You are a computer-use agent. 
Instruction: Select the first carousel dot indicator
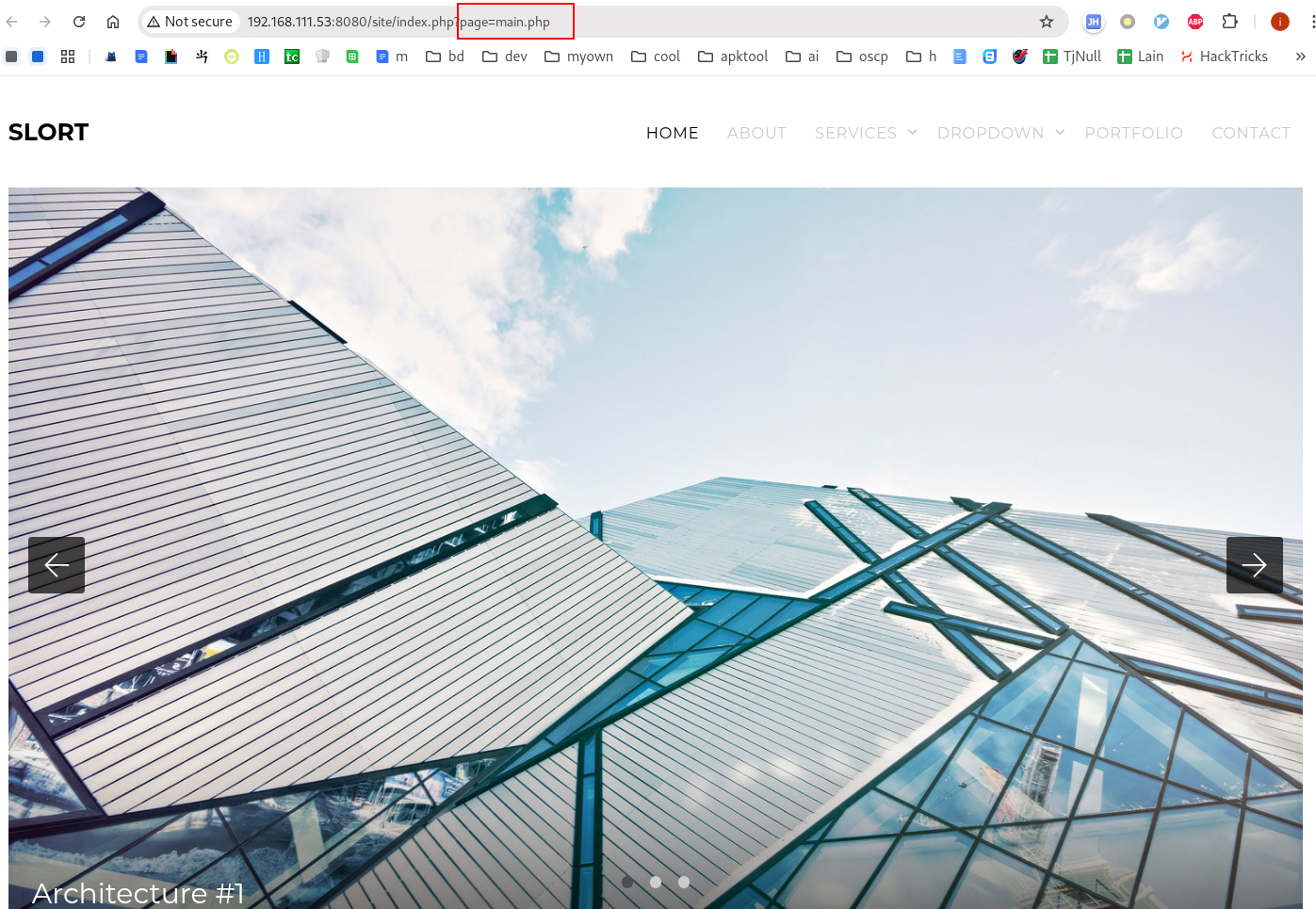coord(627,883)
